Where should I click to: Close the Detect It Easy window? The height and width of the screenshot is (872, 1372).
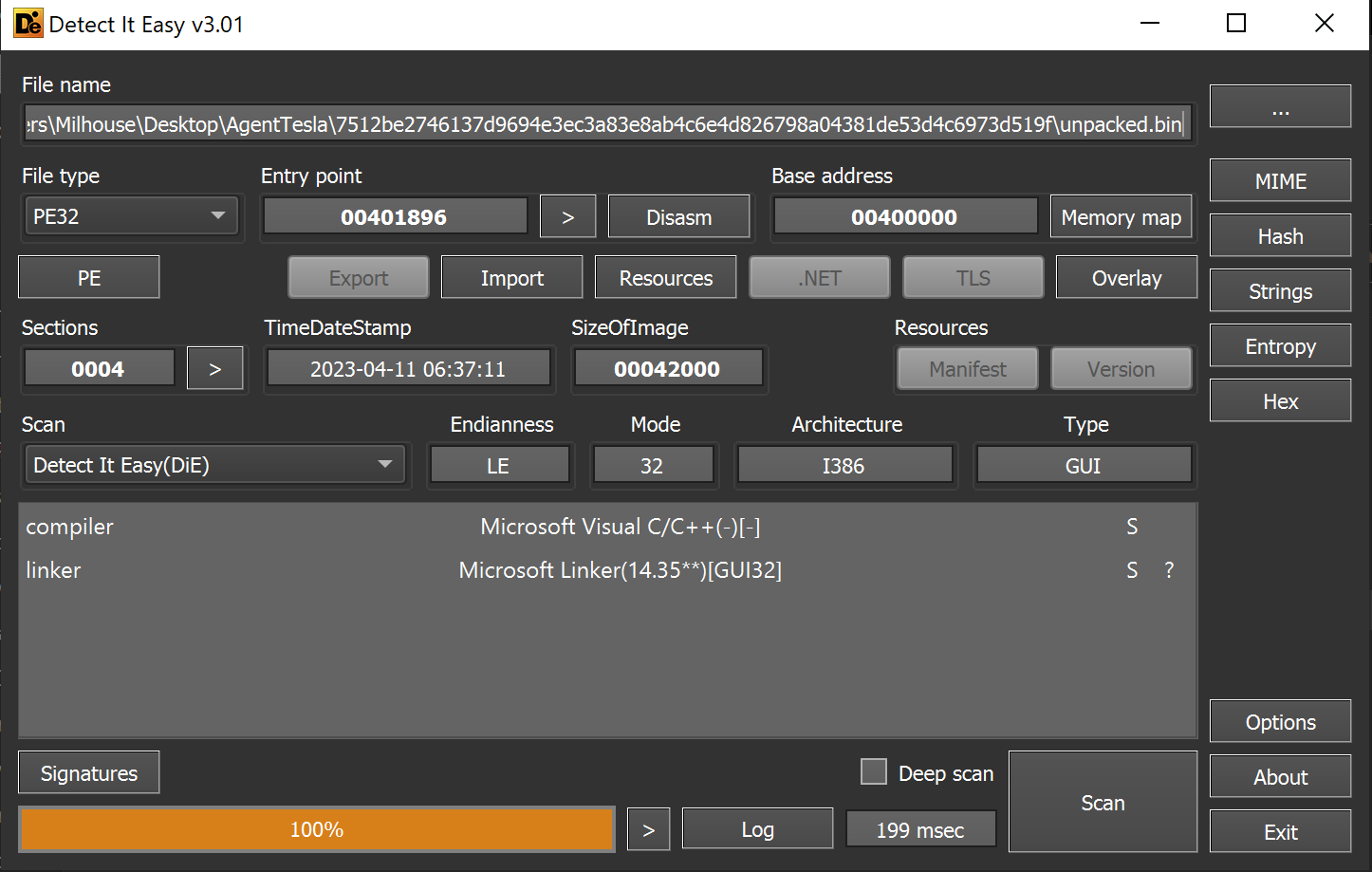pos(1325,24)
